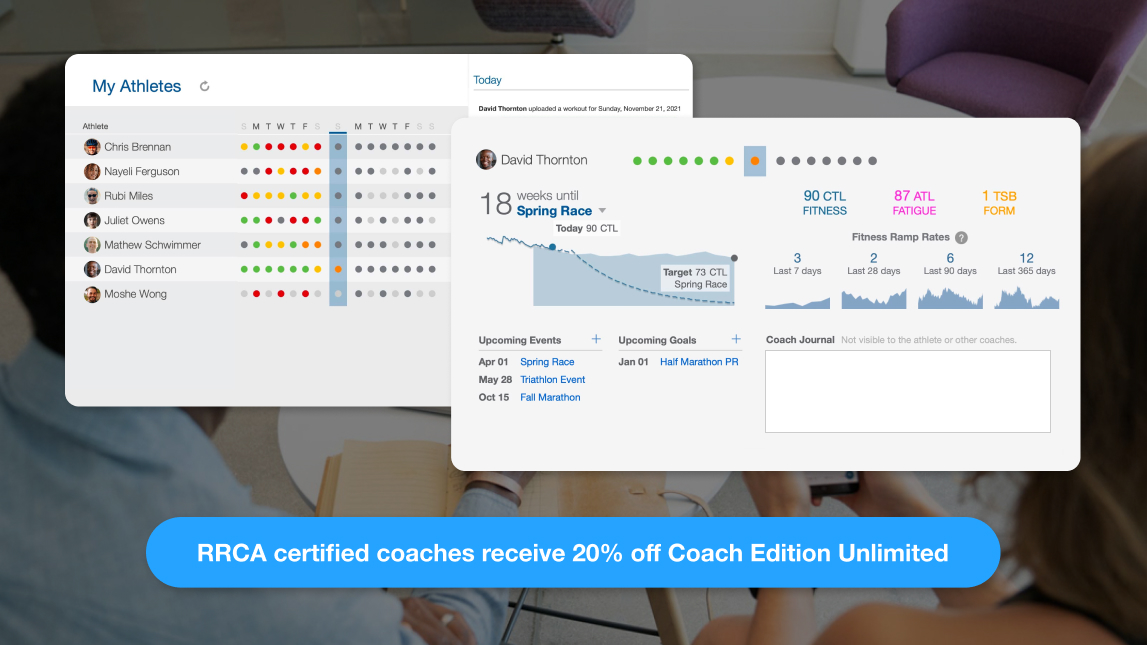Click the 'Athlete' column header
Image resolution: width=1147 pixels, height=645 pixels.
click(x=96, y=127)
